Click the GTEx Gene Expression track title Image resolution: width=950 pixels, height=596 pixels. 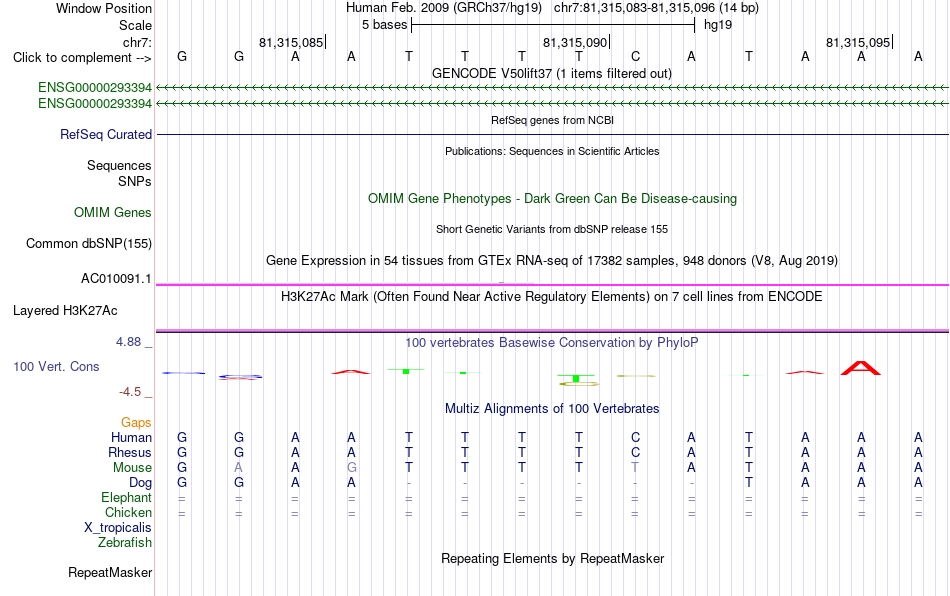pyautogui.click(x=552, y=260)
